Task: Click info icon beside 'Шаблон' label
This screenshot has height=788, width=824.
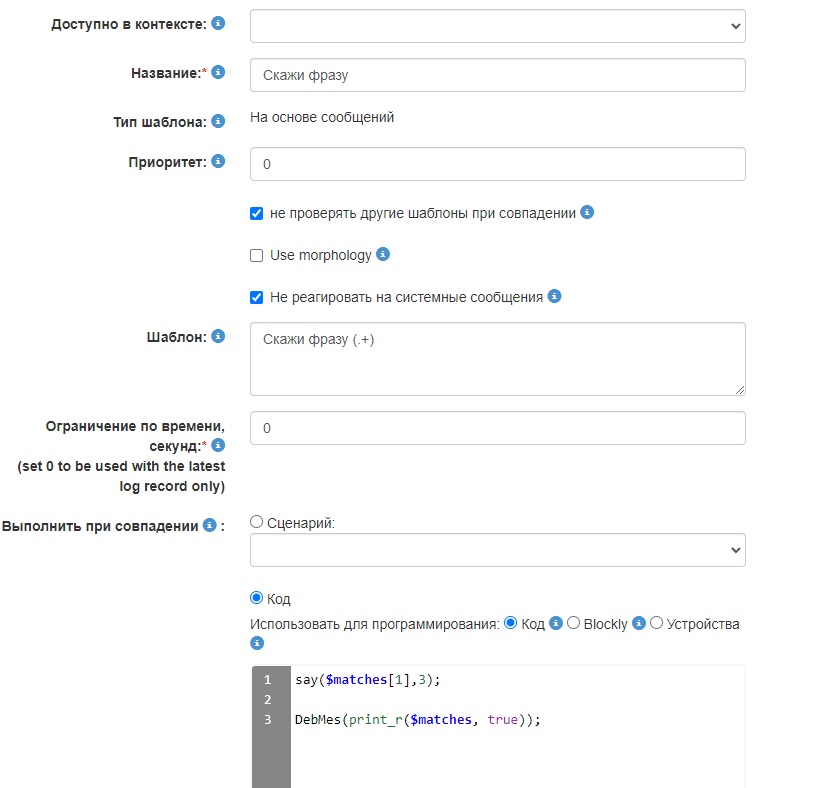Action: click(218, 336)
